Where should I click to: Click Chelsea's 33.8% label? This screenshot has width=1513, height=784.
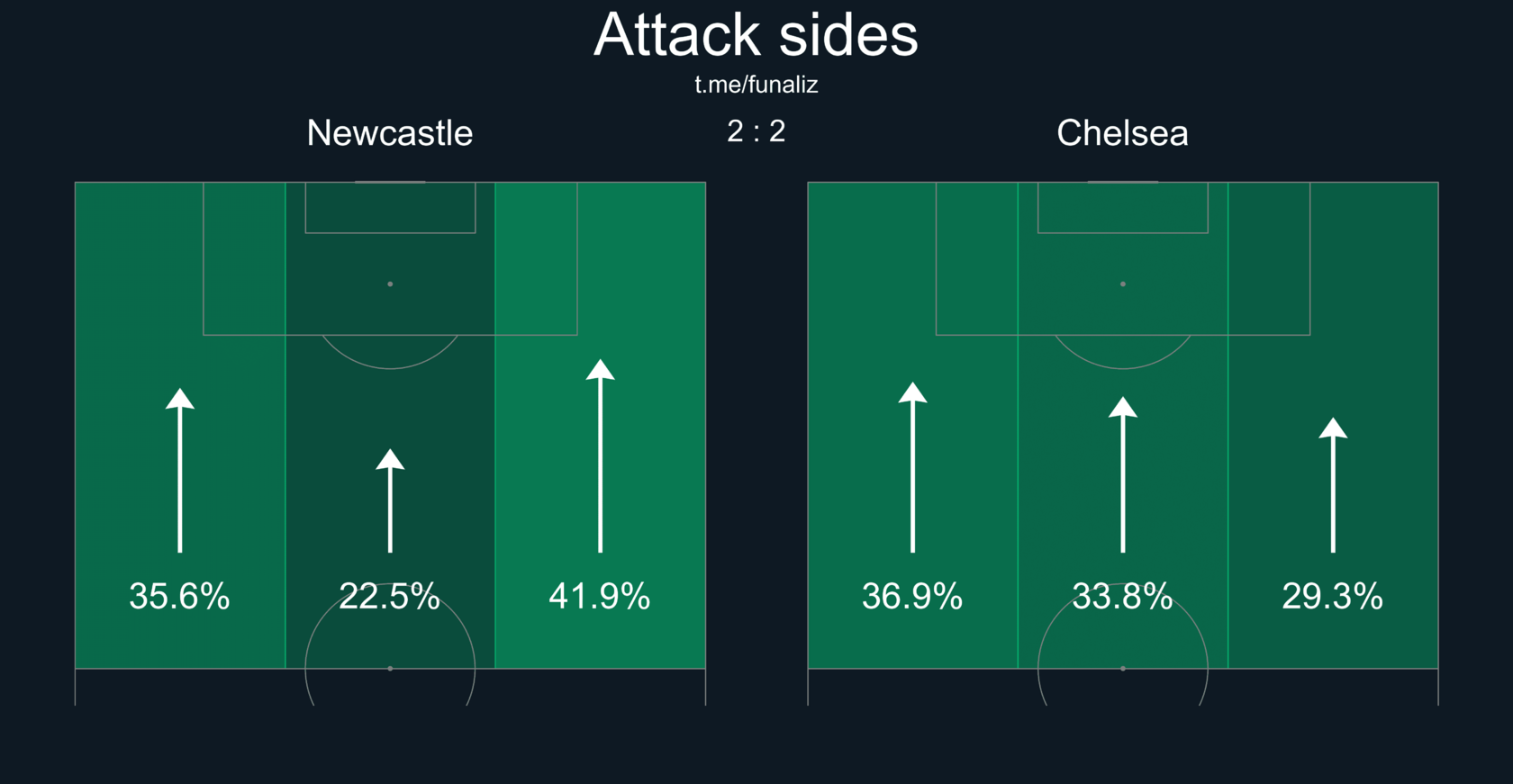tap(1123, 596)
